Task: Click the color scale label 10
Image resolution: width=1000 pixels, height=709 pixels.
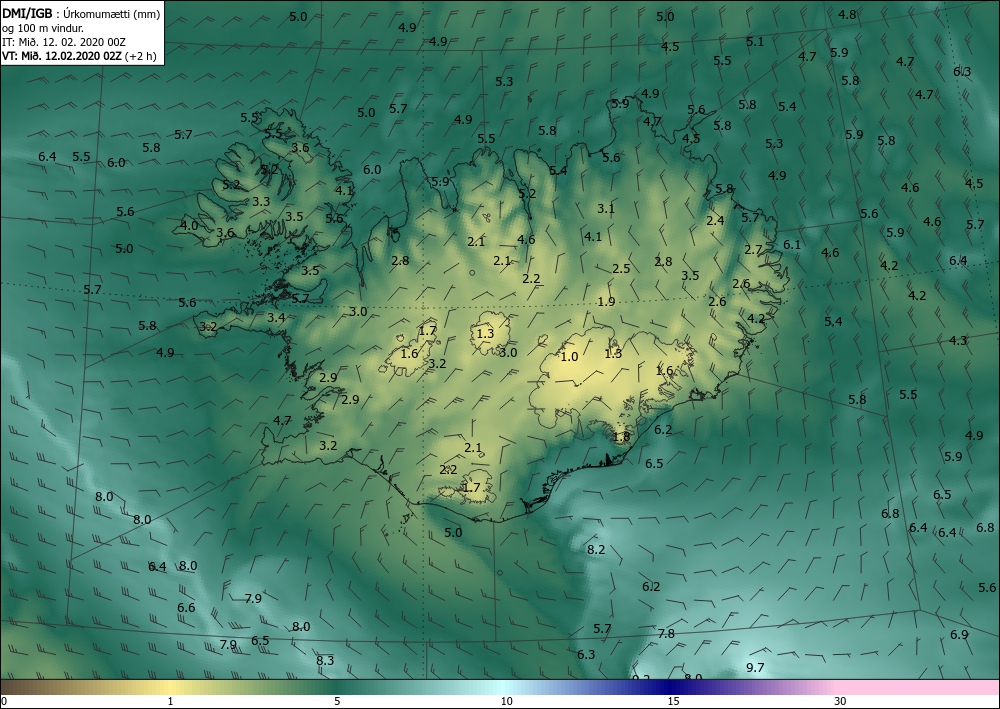Action: click(x=506, y=702)
